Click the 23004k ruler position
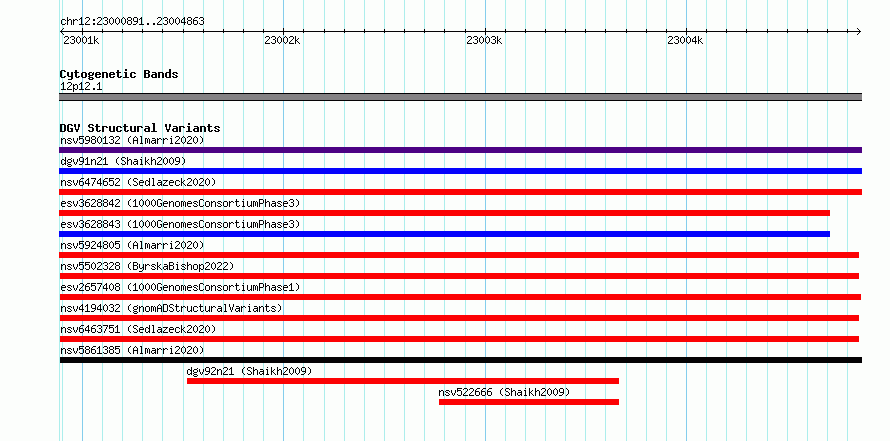 click(x=685, y=40)
